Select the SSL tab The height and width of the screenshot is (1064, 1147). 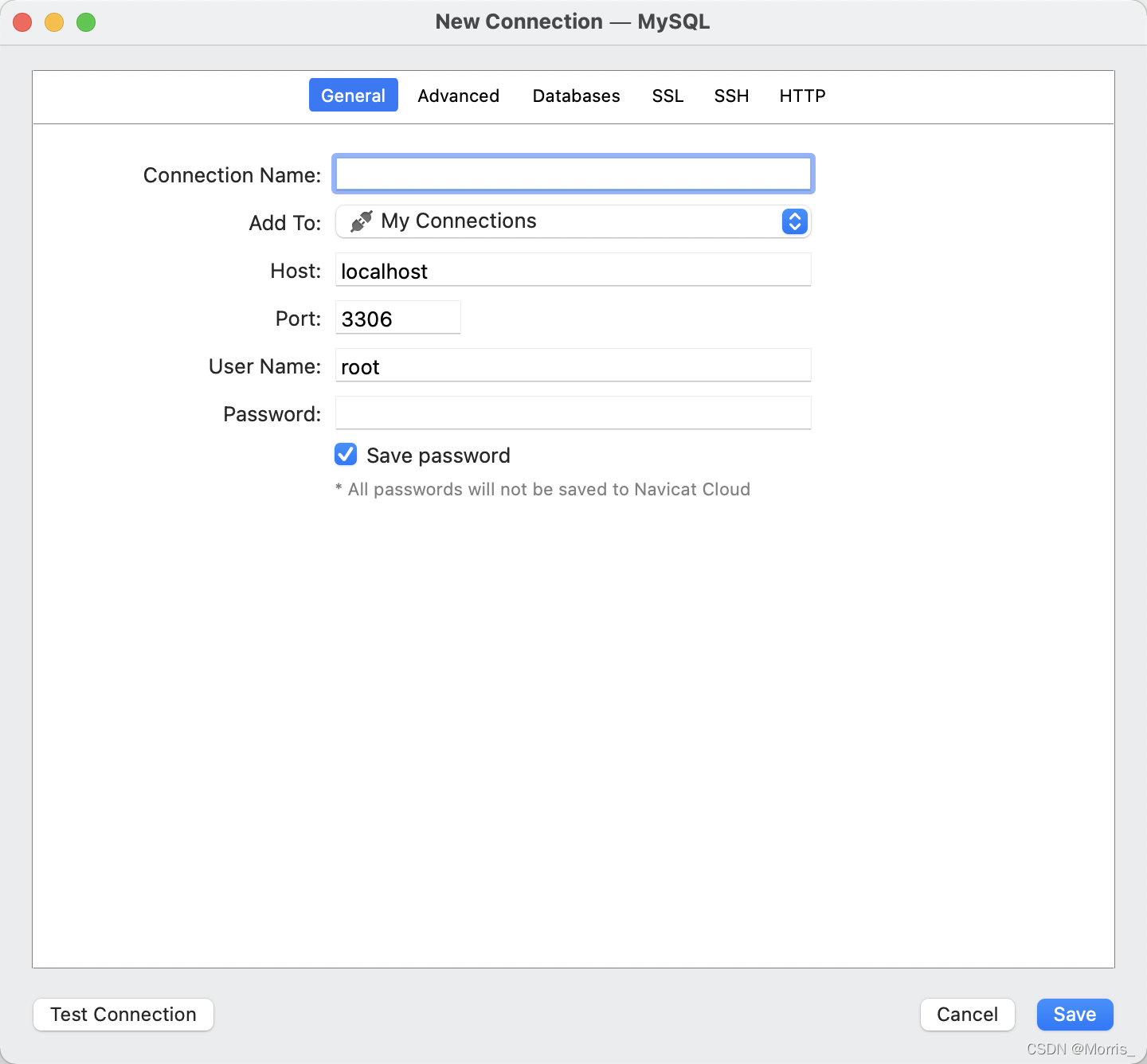click(667, 96)
